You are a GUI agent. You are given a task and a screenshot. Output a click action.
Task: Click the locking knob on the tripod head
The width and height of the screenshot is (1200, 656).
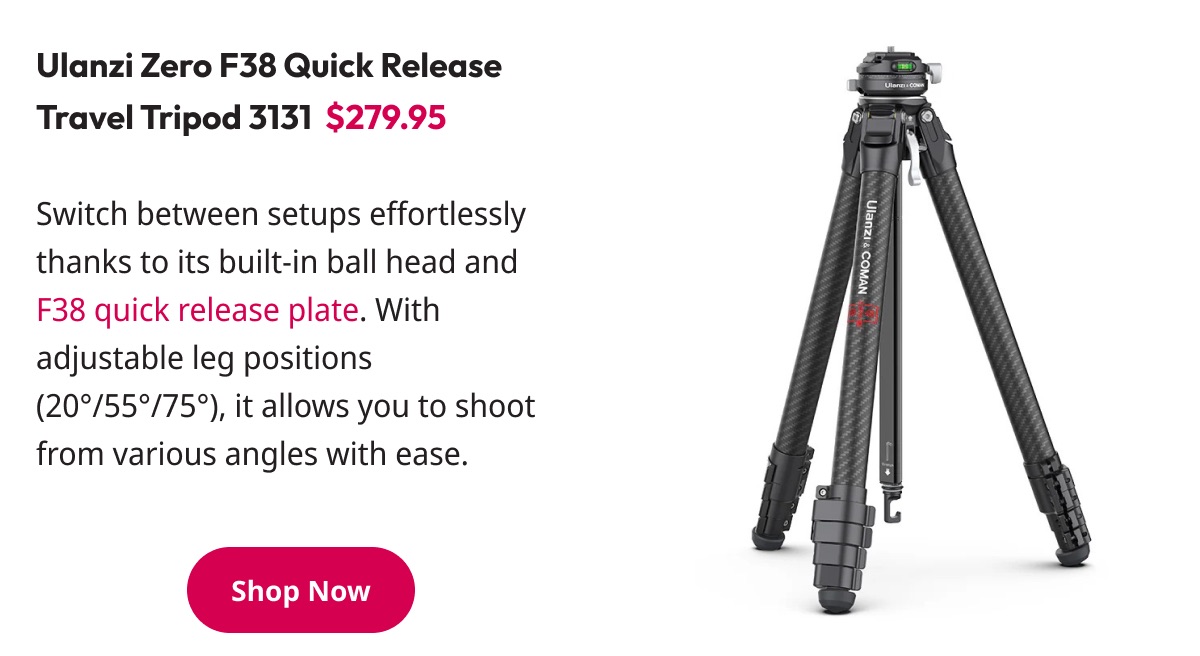937,70
